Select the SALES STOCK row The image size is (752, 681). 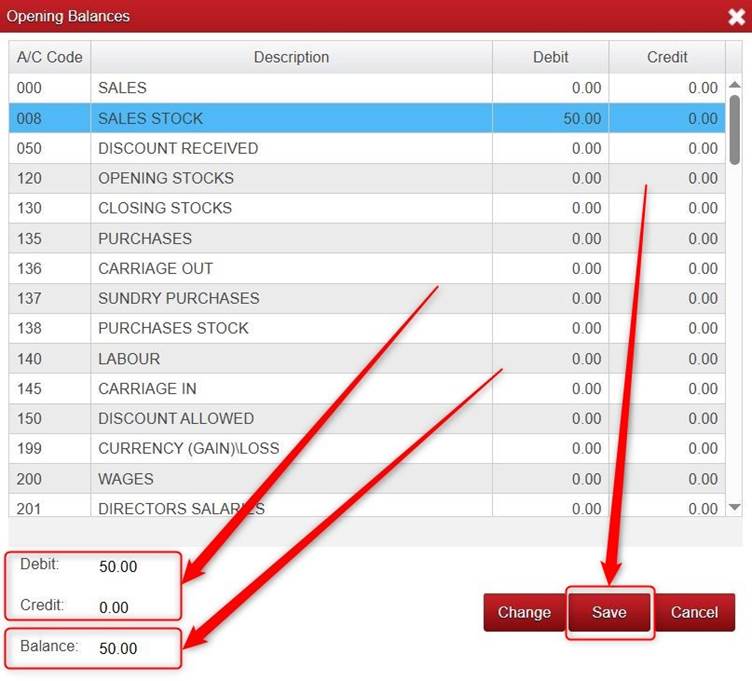pyautogui.click(x=367, y=118)
